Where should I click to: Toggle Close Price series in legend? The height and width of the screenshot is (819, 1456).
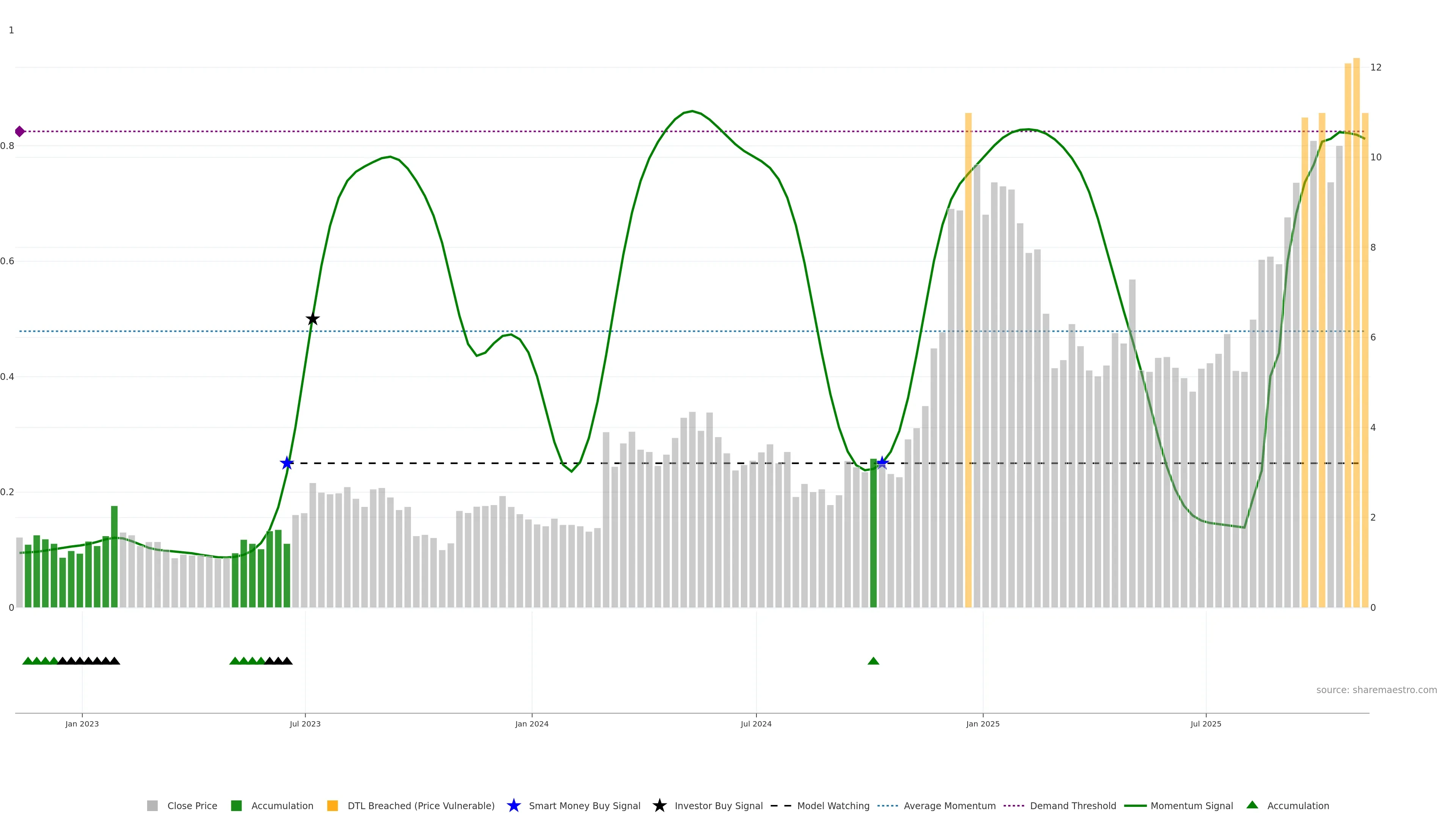click(191, 805)
